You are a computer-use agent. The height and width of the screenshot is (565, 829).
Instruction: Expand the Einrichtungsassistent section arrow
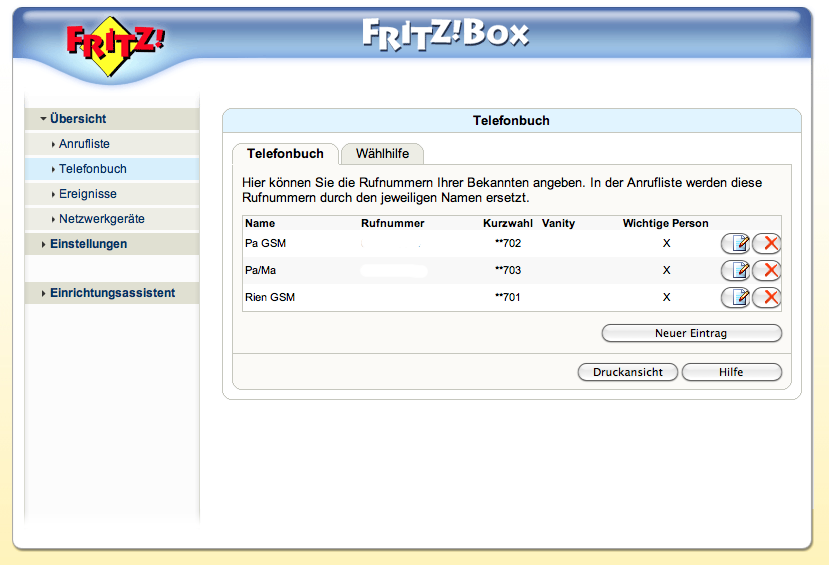[43, 293]
